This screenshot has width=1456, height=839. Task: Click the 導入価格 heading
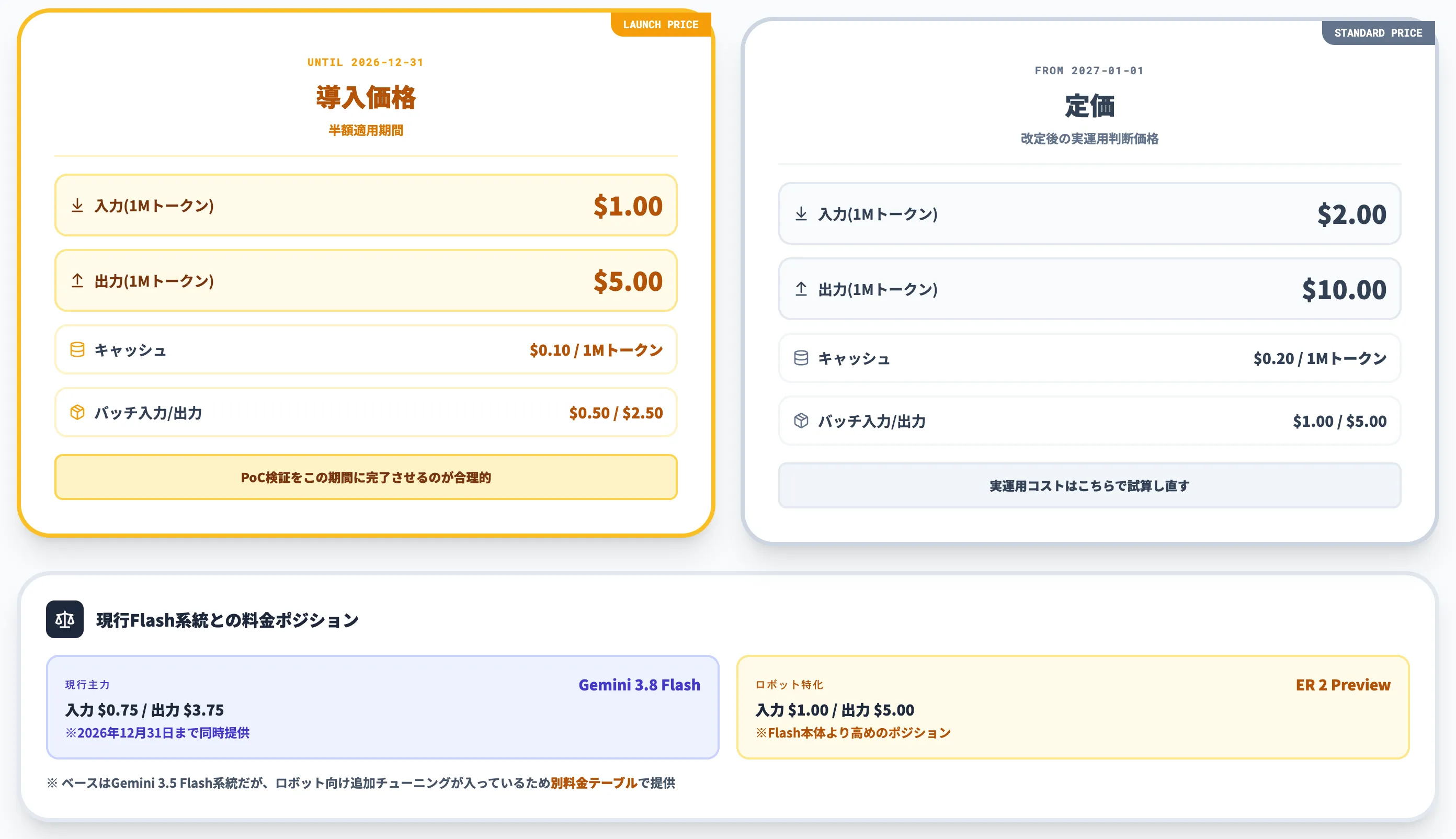(366, 97)
